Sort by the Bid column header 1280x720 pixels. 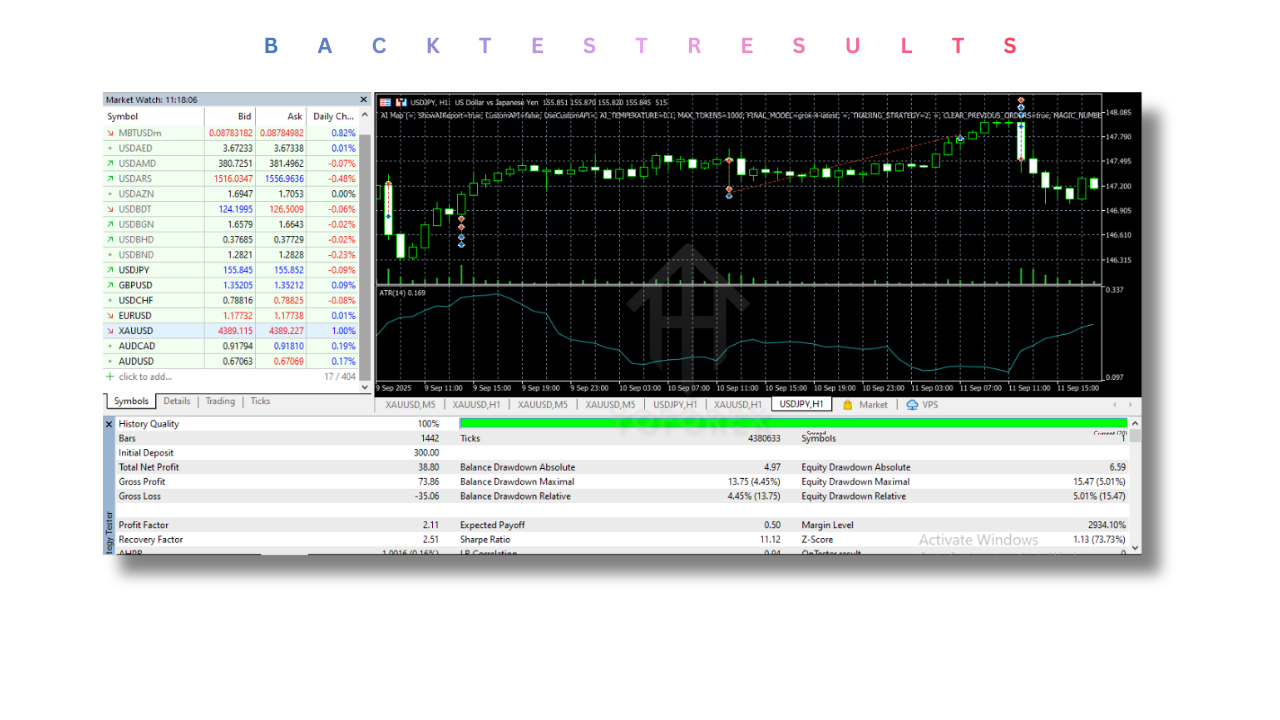point(244,116)
